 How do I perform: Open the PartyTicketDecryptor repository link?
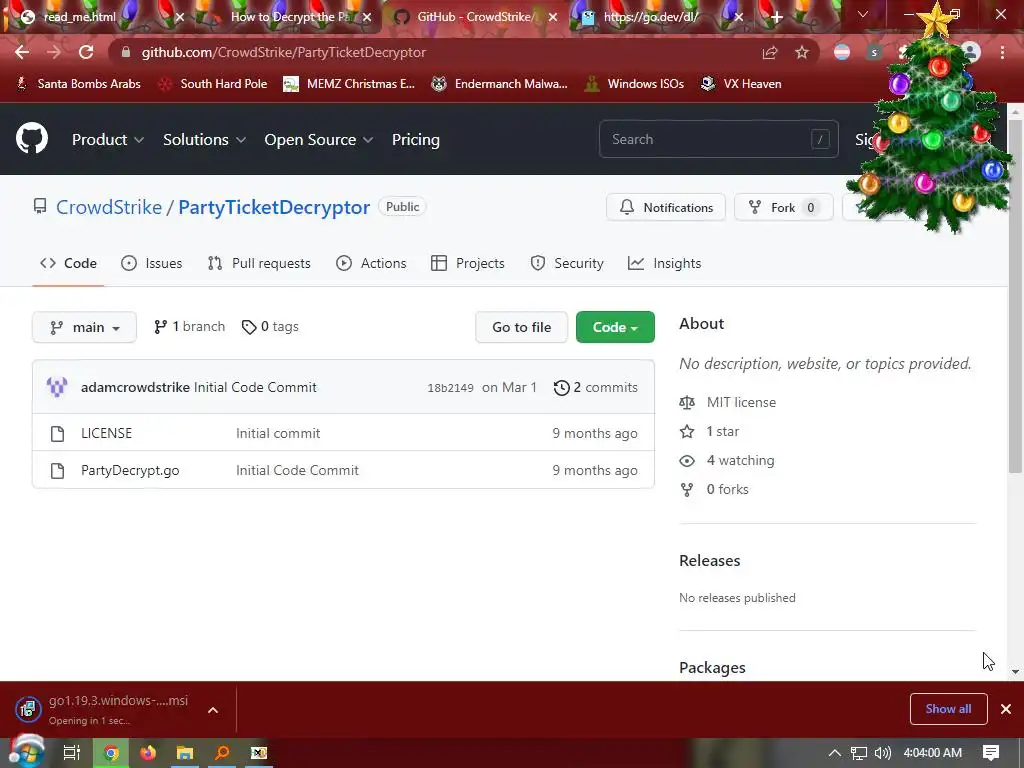tap(274, 207)
